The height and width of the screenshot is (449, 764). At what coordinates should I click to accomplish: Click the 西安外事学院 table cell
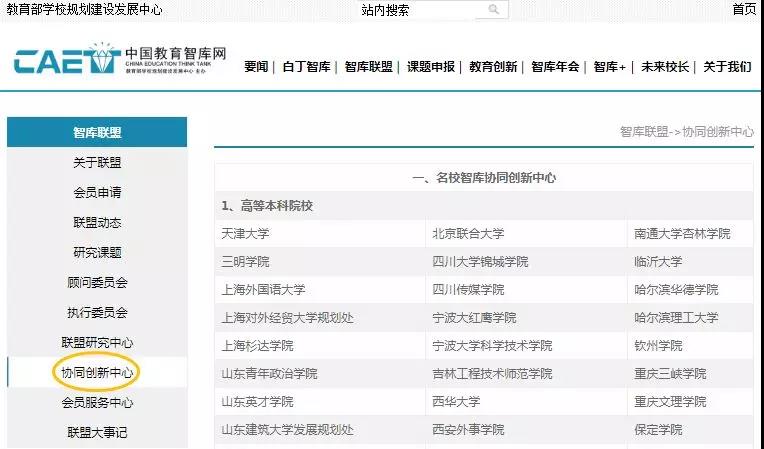[x=526, y=430]
